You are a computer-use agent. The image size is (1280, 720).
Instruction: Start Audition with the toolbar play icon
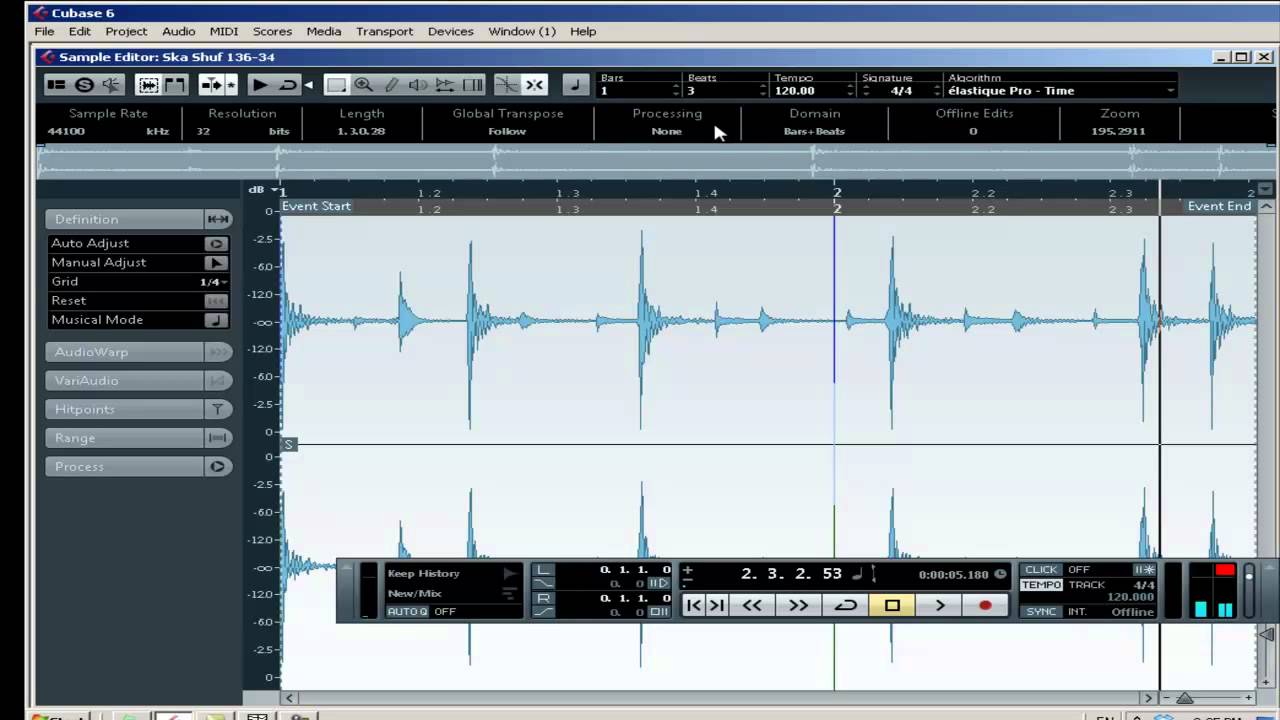tap(259, 86)
